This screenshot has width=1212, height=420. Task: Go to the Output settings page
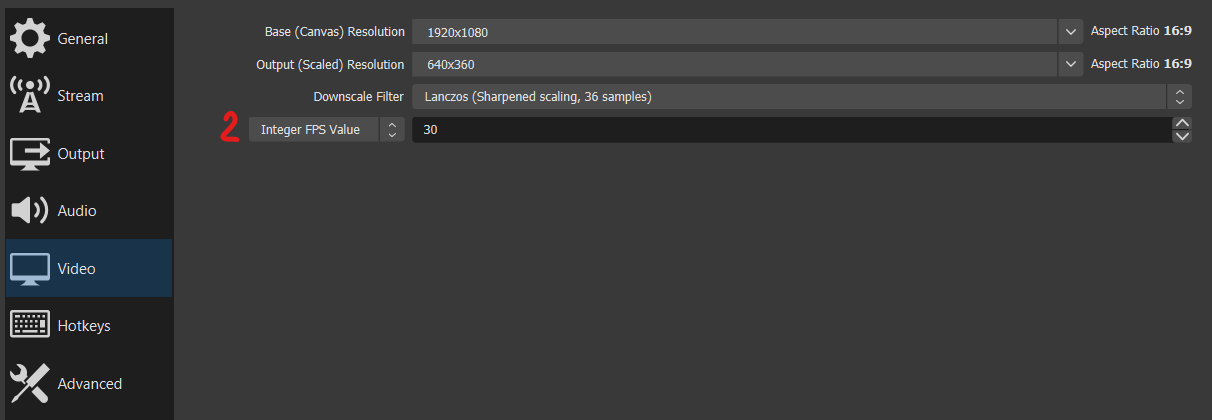[x=81, y=154]
